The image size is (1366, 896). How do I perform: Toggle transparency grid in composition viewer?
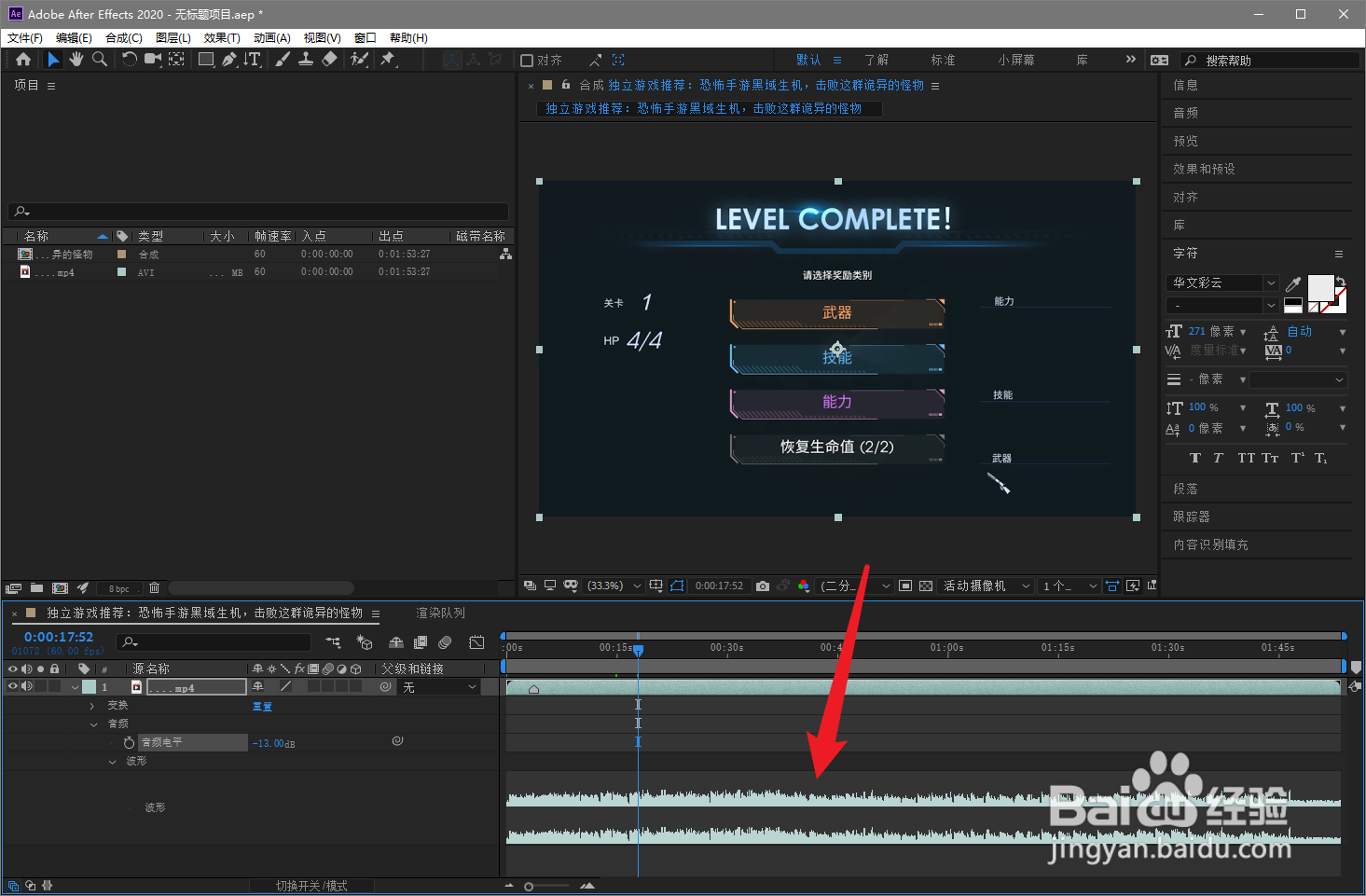point(926,586)
